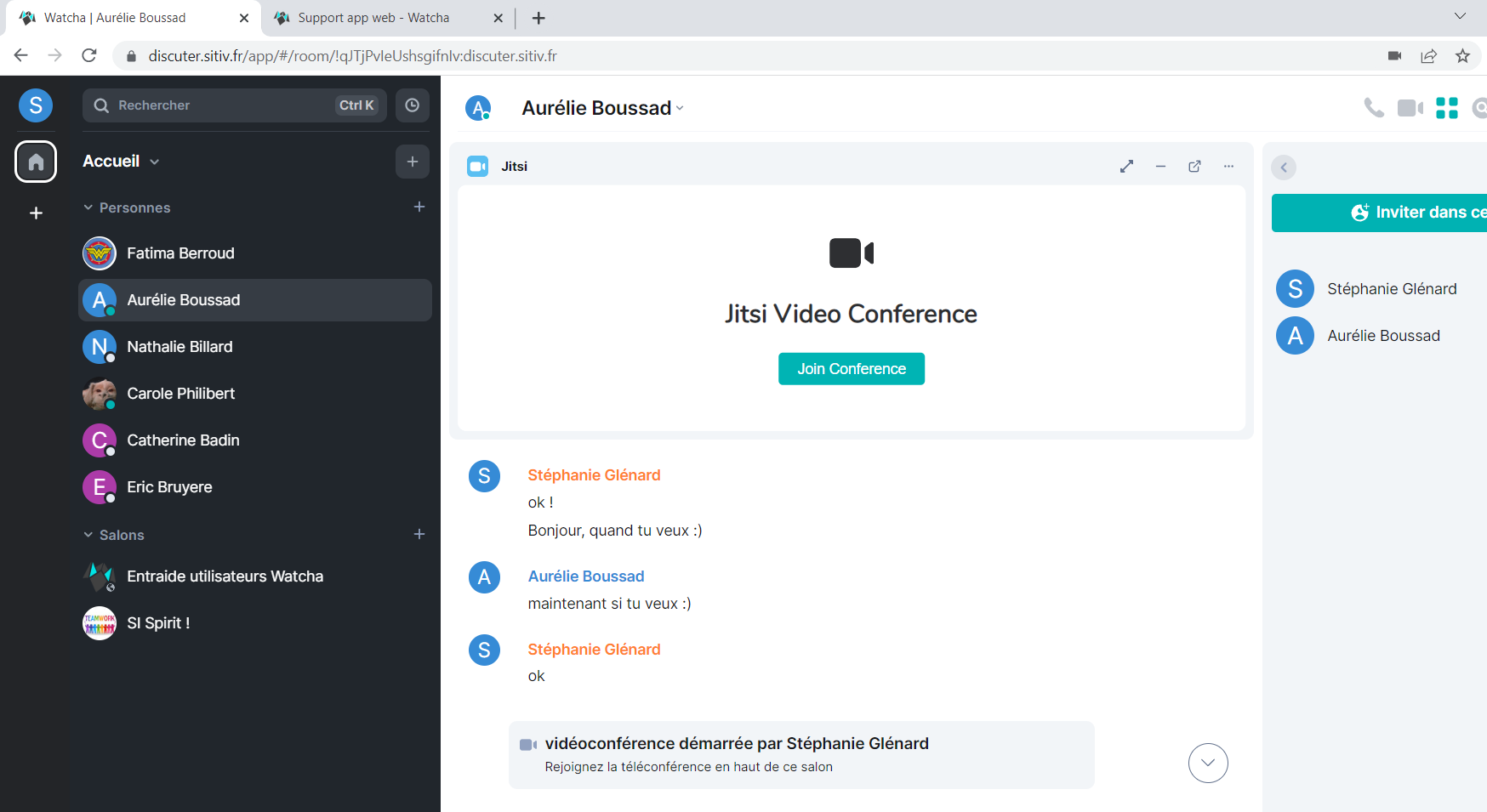This screenshot has height=812, width=1487.
Task: Expand the Aurélie Boussad room name dropdown
Action: (680, 108)
